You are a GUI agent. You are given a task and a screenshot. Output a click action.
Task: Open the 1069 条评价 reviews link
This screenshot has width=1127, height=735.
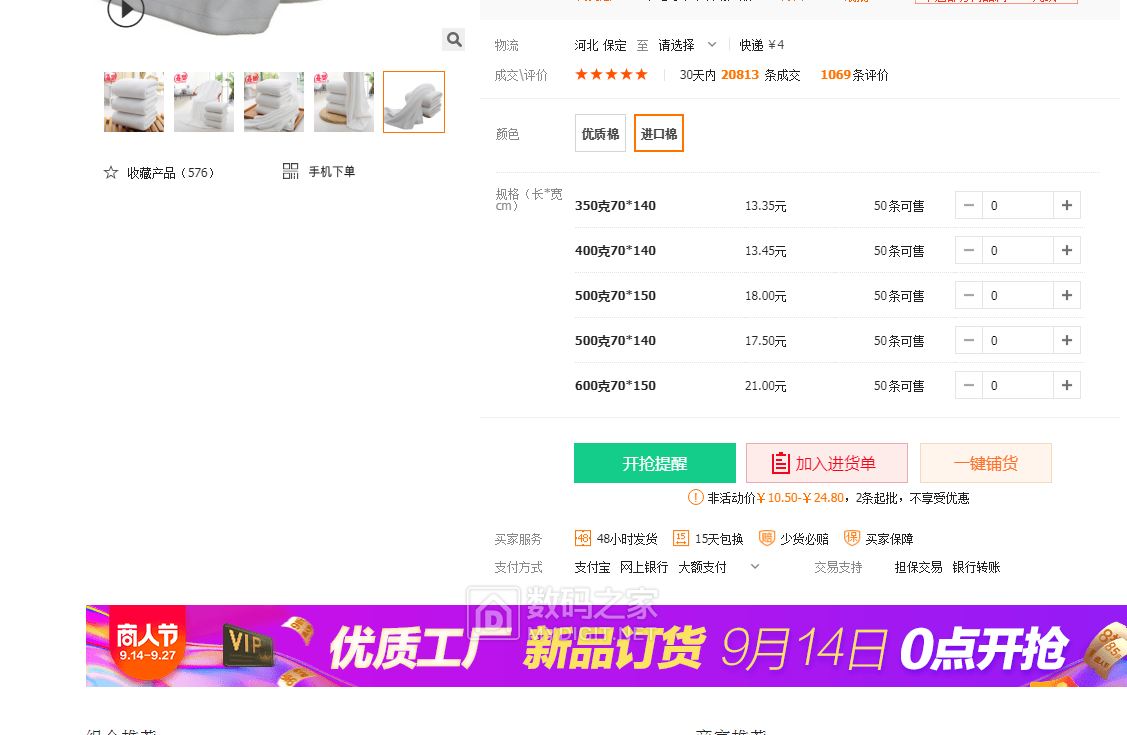click(x=854, y=75)
